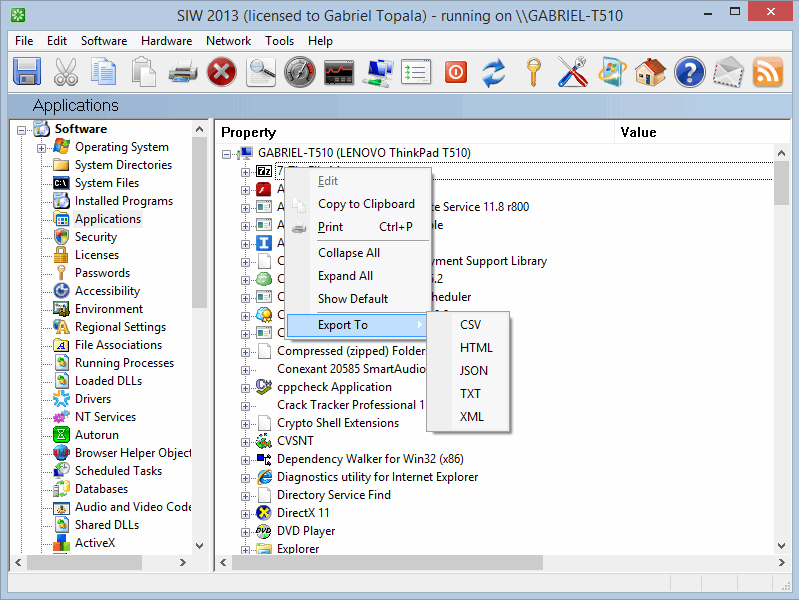The width and height of the screenshot is (799, 600).
Task: Select Autorun in the tree
Action: 97,435
